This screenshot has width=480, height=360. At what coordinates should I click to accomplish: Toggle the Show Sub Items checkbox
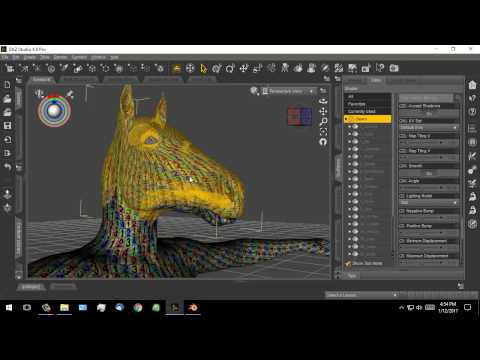pos(348,263)
